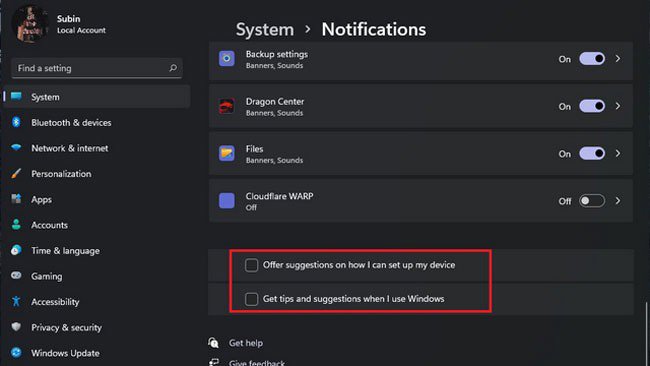Click the Find a setting field

point(97,68)
